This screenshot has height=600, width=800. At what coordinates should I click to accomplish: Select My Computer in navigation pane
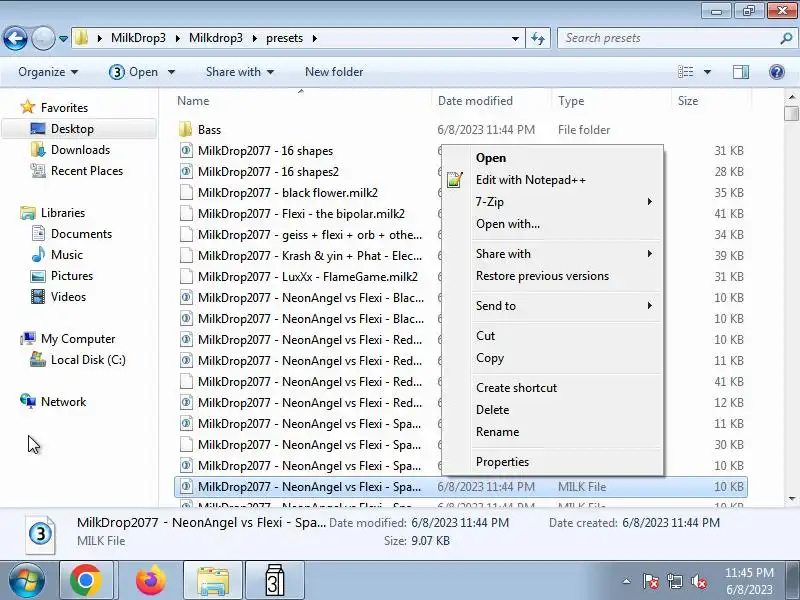coord(67,339)
